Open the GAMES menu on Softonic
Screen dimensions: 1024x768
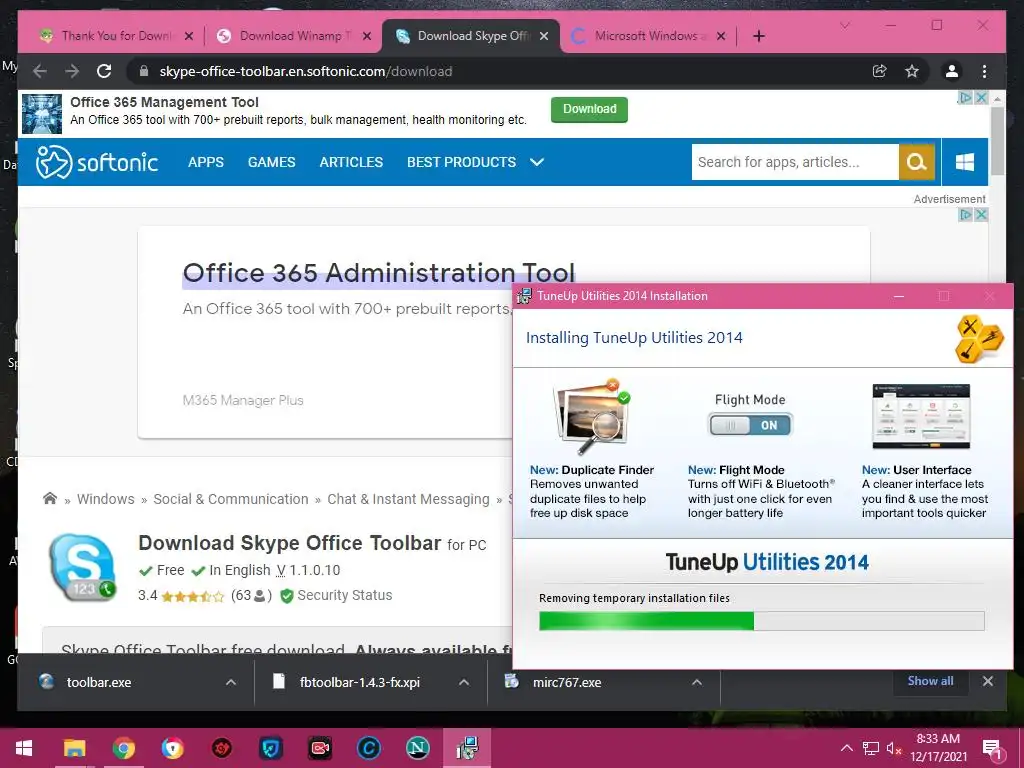[272, 162]
